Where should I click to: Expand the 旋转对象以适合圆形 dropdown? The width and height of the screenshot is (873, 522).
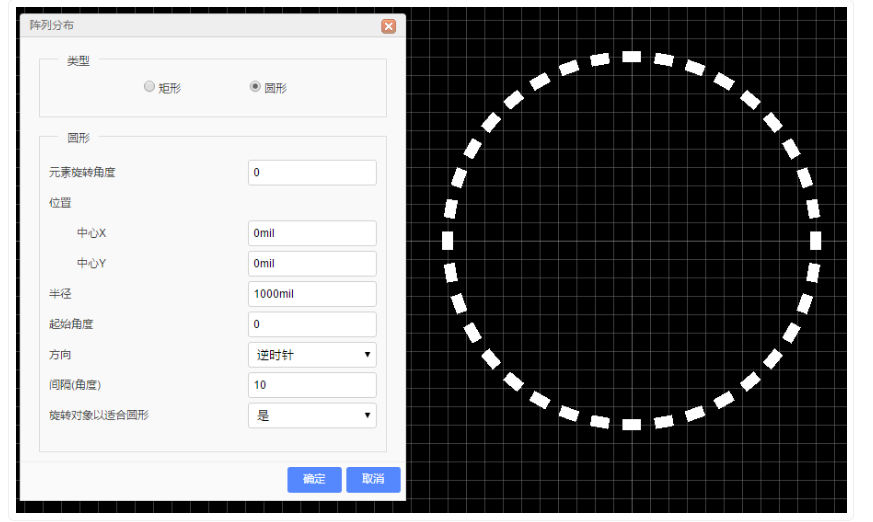pos(312,415)
